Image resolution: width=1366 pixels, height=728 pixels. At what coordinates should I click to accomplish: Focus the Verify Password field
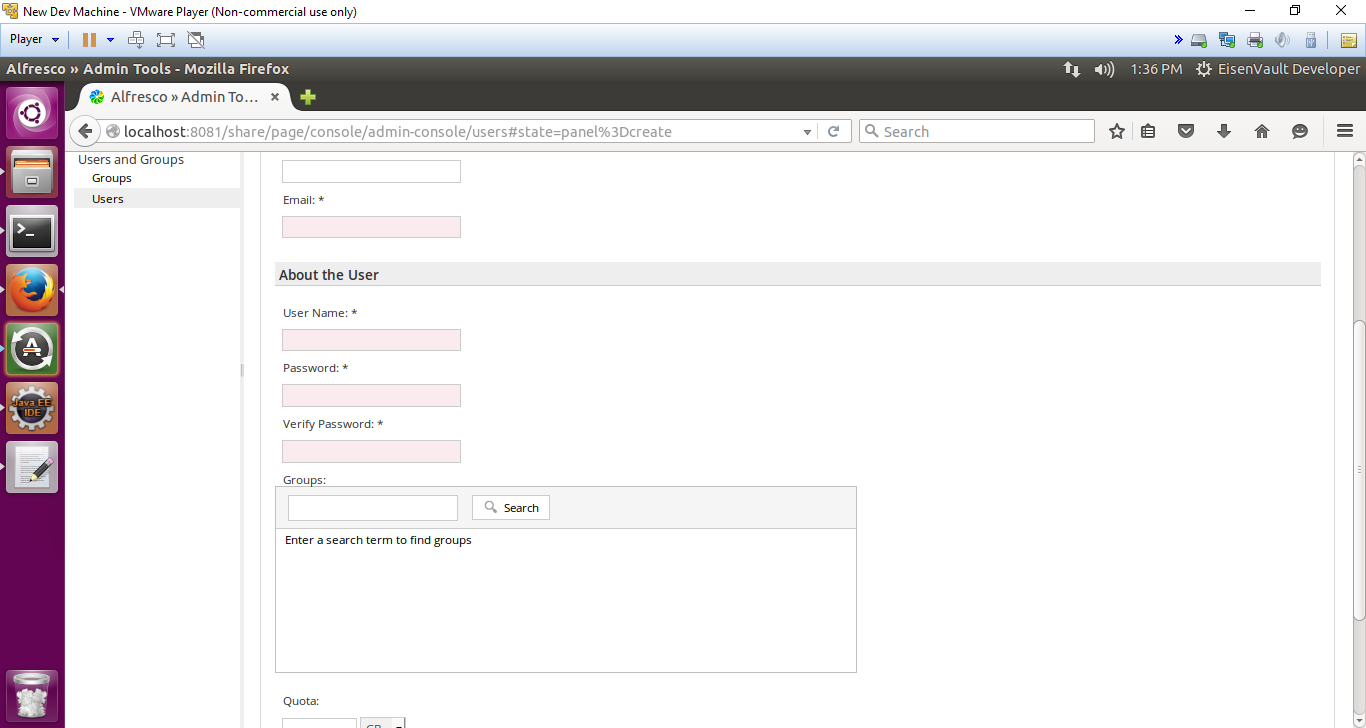(x=371, y=451)
